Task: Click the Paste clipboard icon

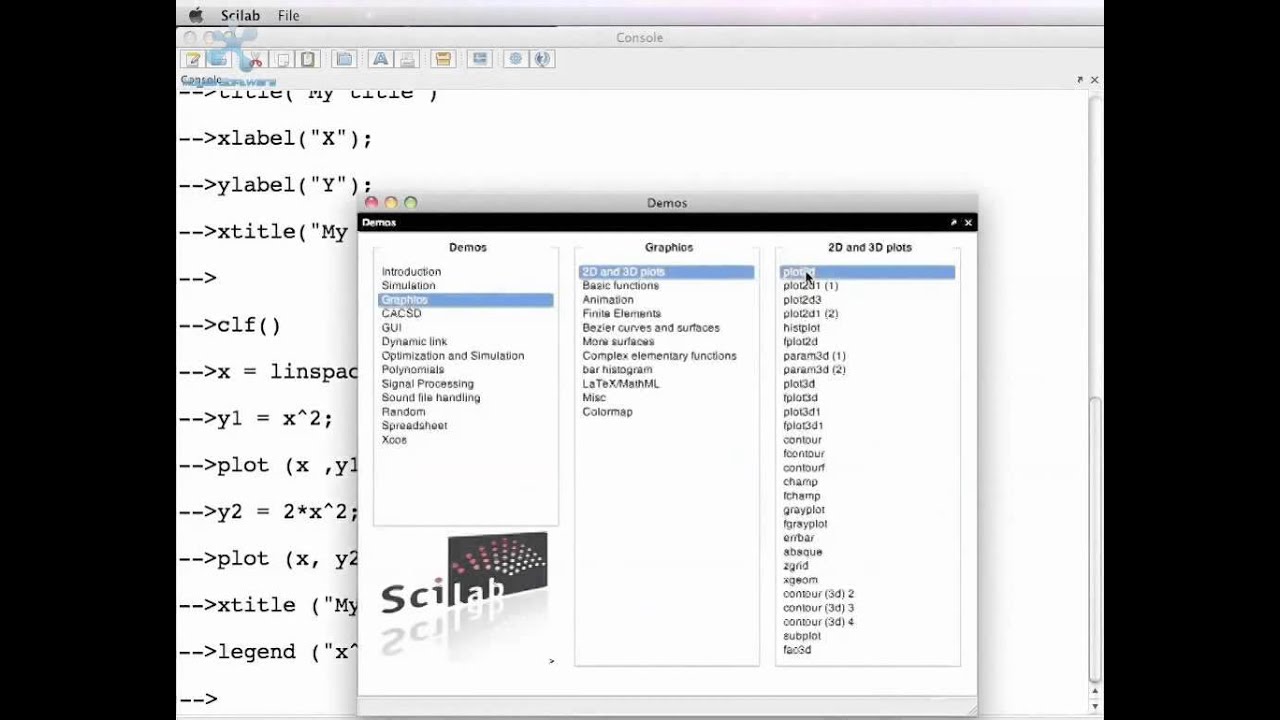Action: 308,59
